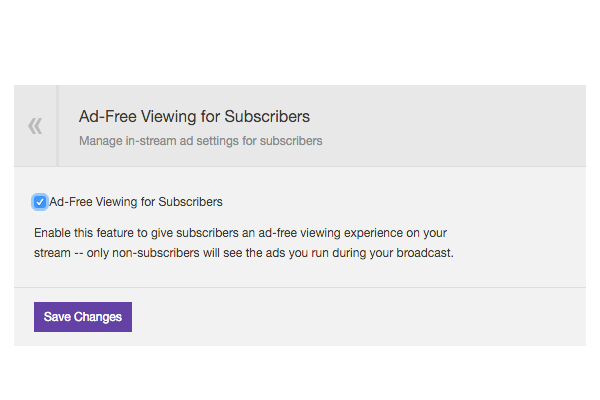Click the Ad-Free Viewing for Subscribers checkbox label
The height and width of the screenshot is (400, 600).
(136, 202)
